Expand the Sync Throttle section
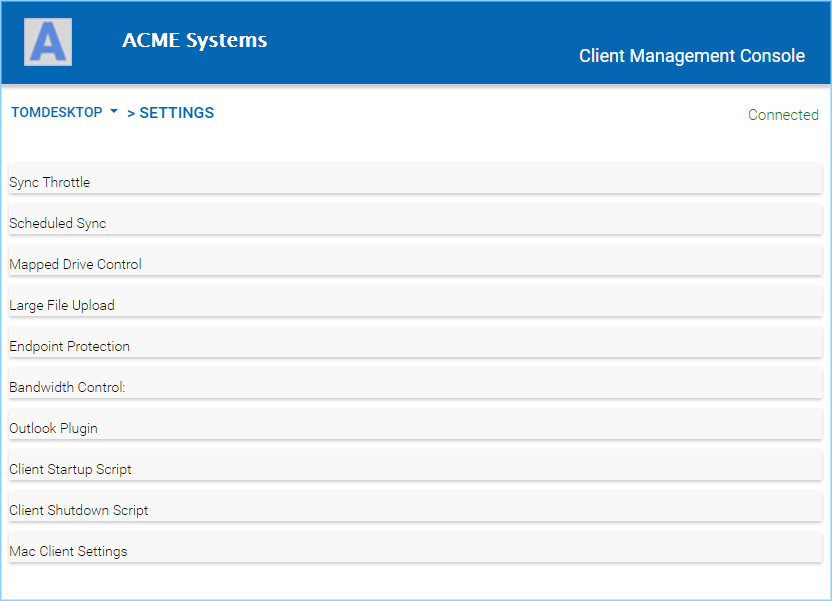This screenshot has width=832, height=601. pyautogui.click(x=415, y=178)
